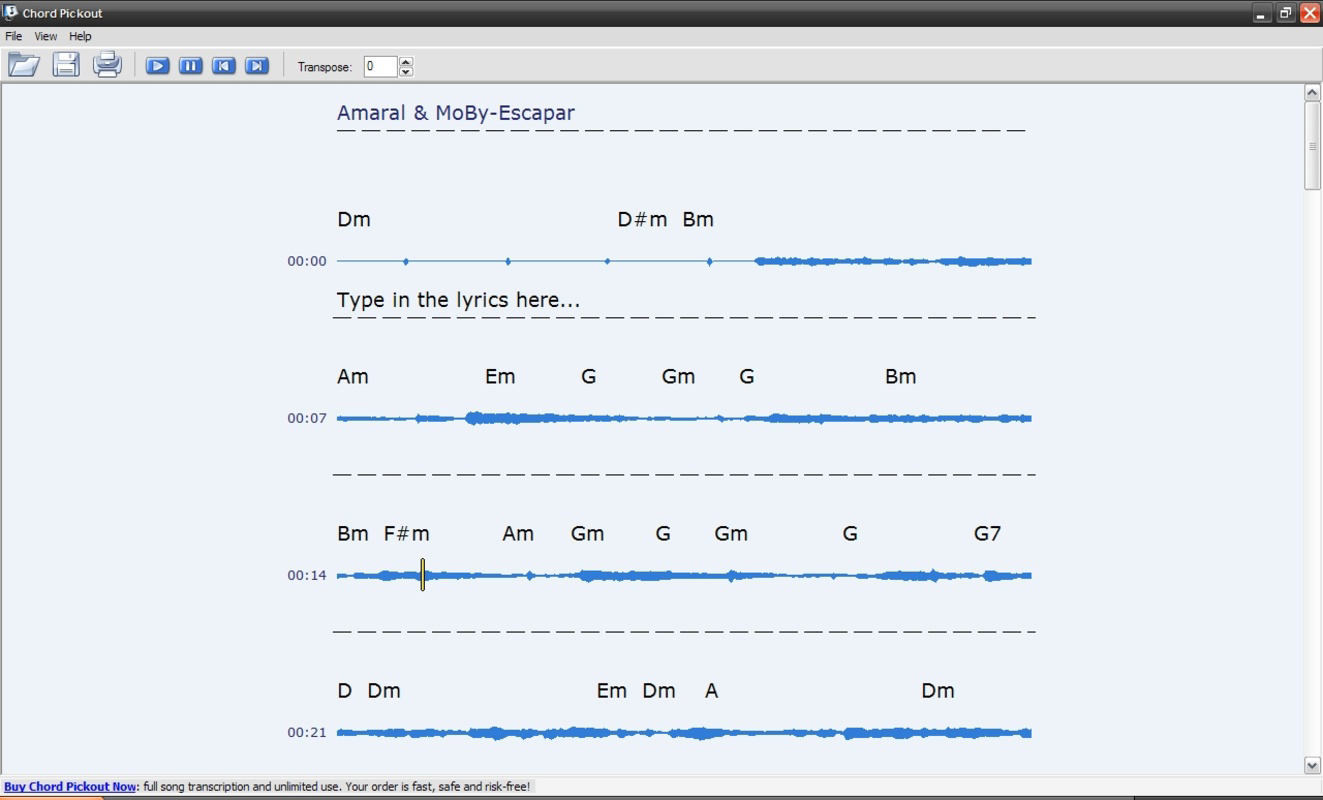Screen dimensions: 1323x800
Task: Decrease transpose with the down arrow
Action: click(x=406, y=72)
